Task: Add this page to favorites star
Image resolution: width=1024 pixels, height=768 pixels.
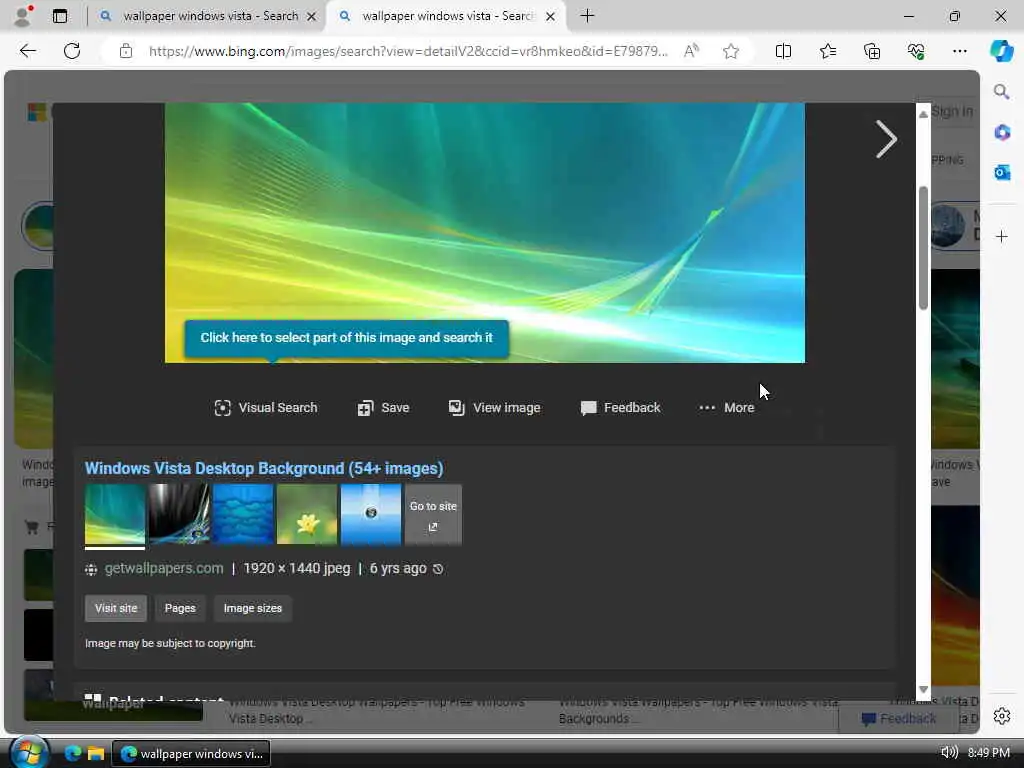Action: tap(731, 51)
